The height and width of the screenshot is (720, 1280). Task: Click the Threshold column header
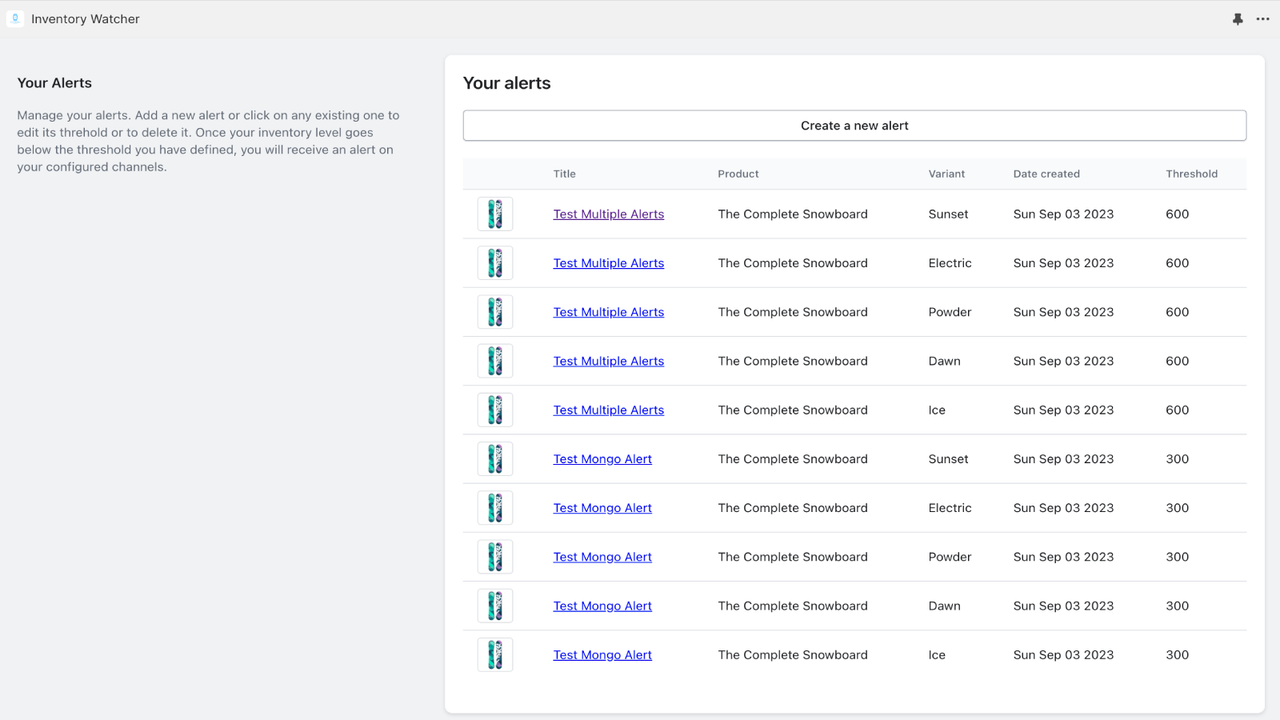coord(1191,173)
